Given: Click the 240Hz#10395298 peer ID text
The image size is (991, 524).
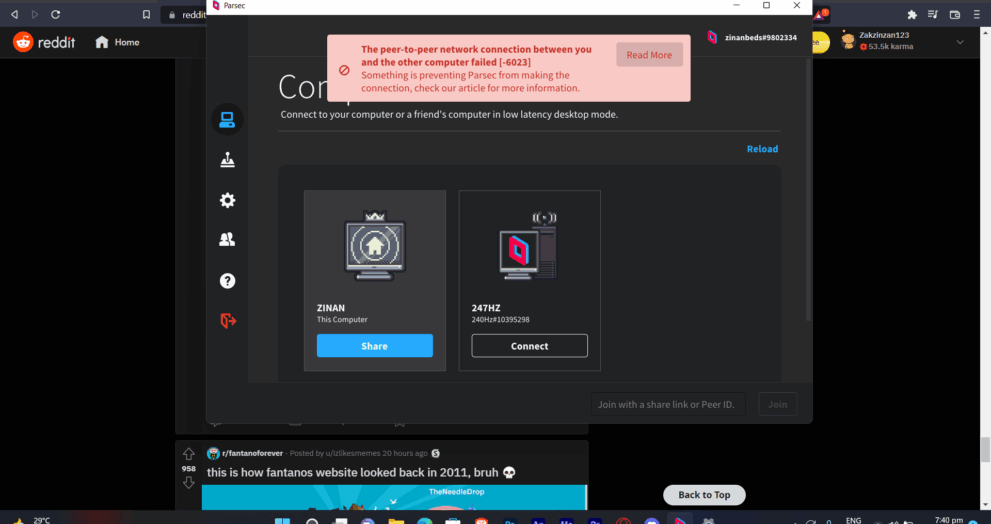Looking at the screenshot, I should click(501, 320).
